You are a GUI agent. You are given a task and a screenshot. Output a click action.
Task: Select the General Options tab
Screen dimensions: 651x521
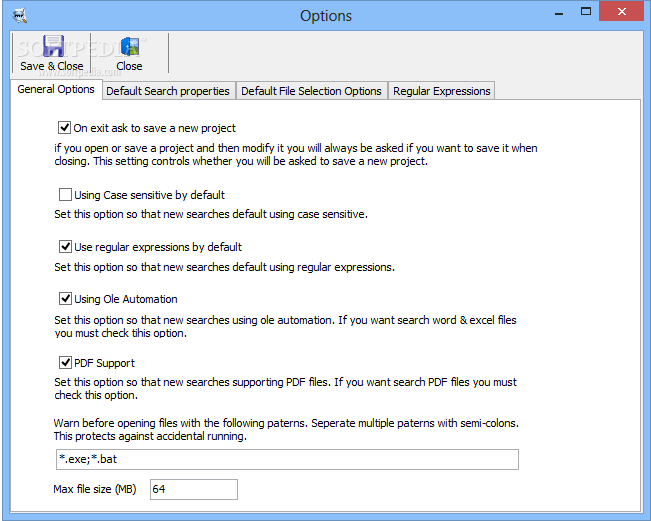tap(56, 89)
